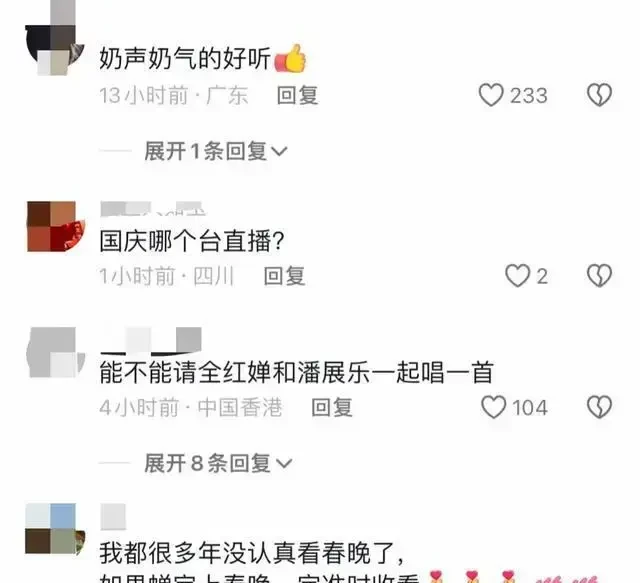Expand the 8 replies thread

click(x=218, y=463)
